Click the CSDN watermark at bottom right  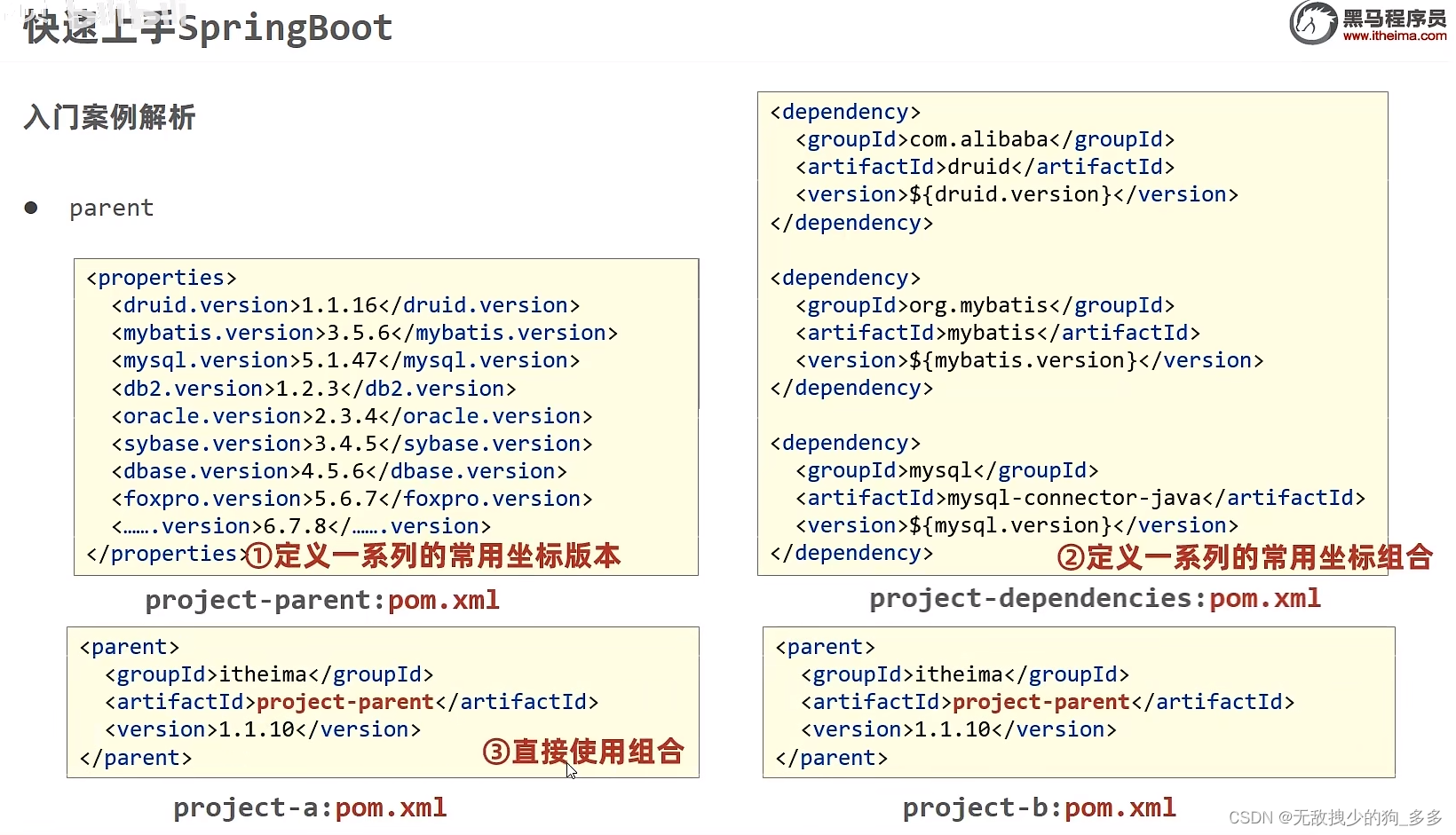pyautogui.click(x=1330, y=818)
